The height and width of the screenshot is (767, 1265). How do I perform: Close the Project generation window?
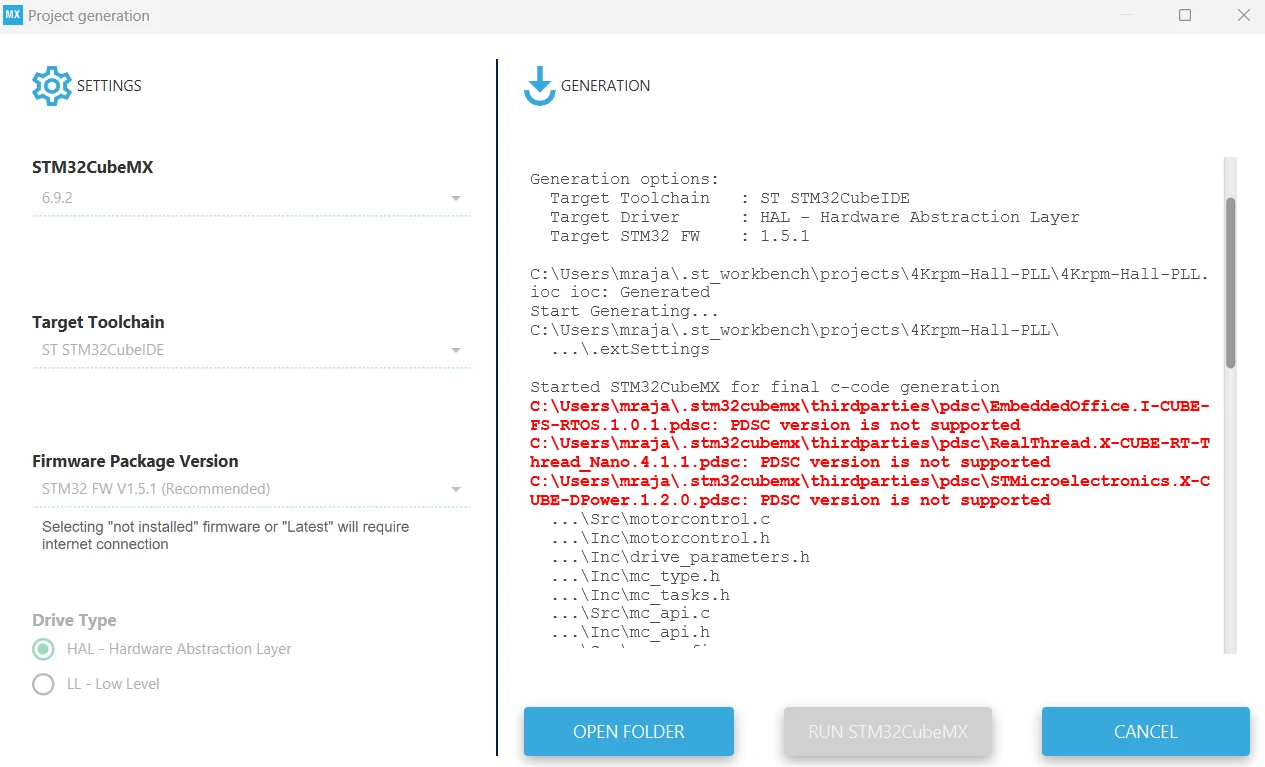[x=1243, y=15]
